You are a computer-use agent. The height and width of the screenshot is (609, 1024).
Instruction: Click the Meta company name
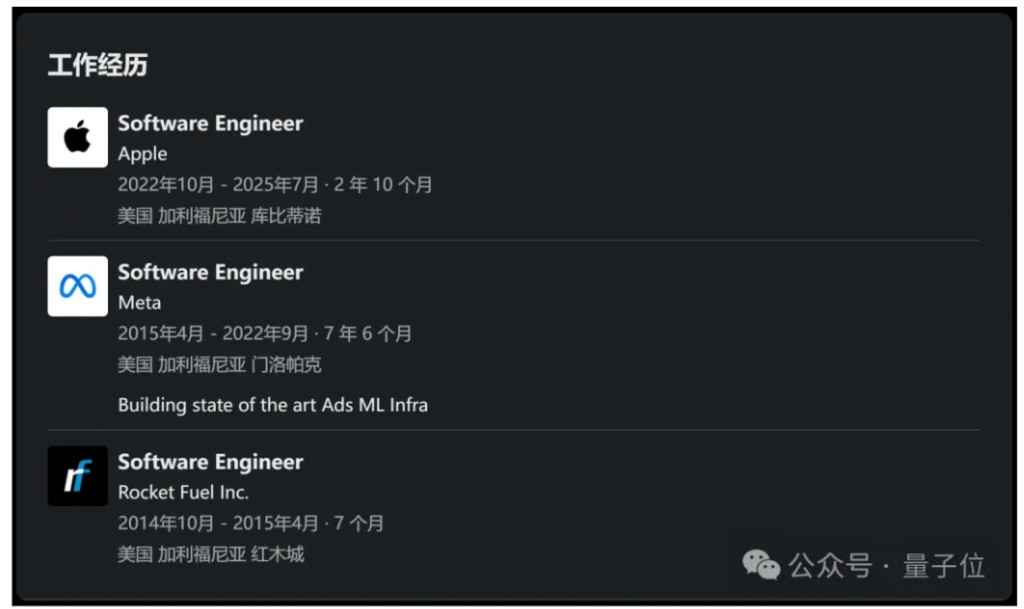point(139,302)
